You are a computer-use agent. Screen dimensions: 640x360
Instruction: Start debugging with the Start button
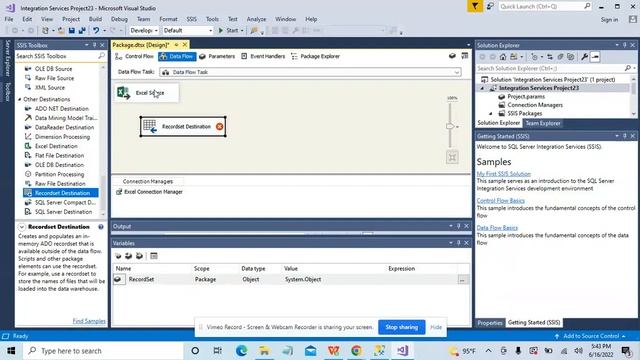pyautogui.click(x=229, y=31)
